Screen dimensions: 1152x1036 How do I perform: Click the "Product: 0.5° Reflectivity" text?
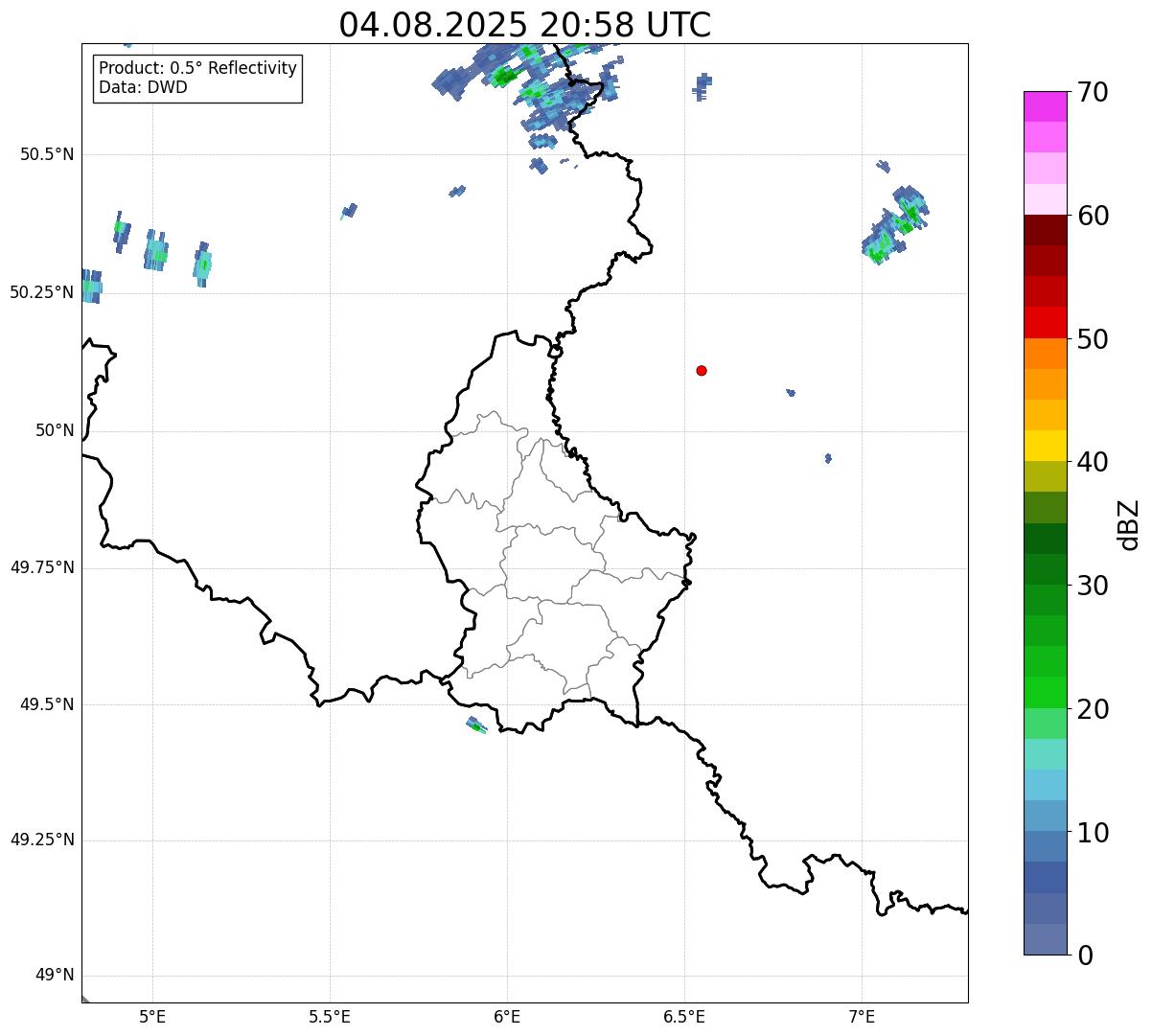[197, 68]
